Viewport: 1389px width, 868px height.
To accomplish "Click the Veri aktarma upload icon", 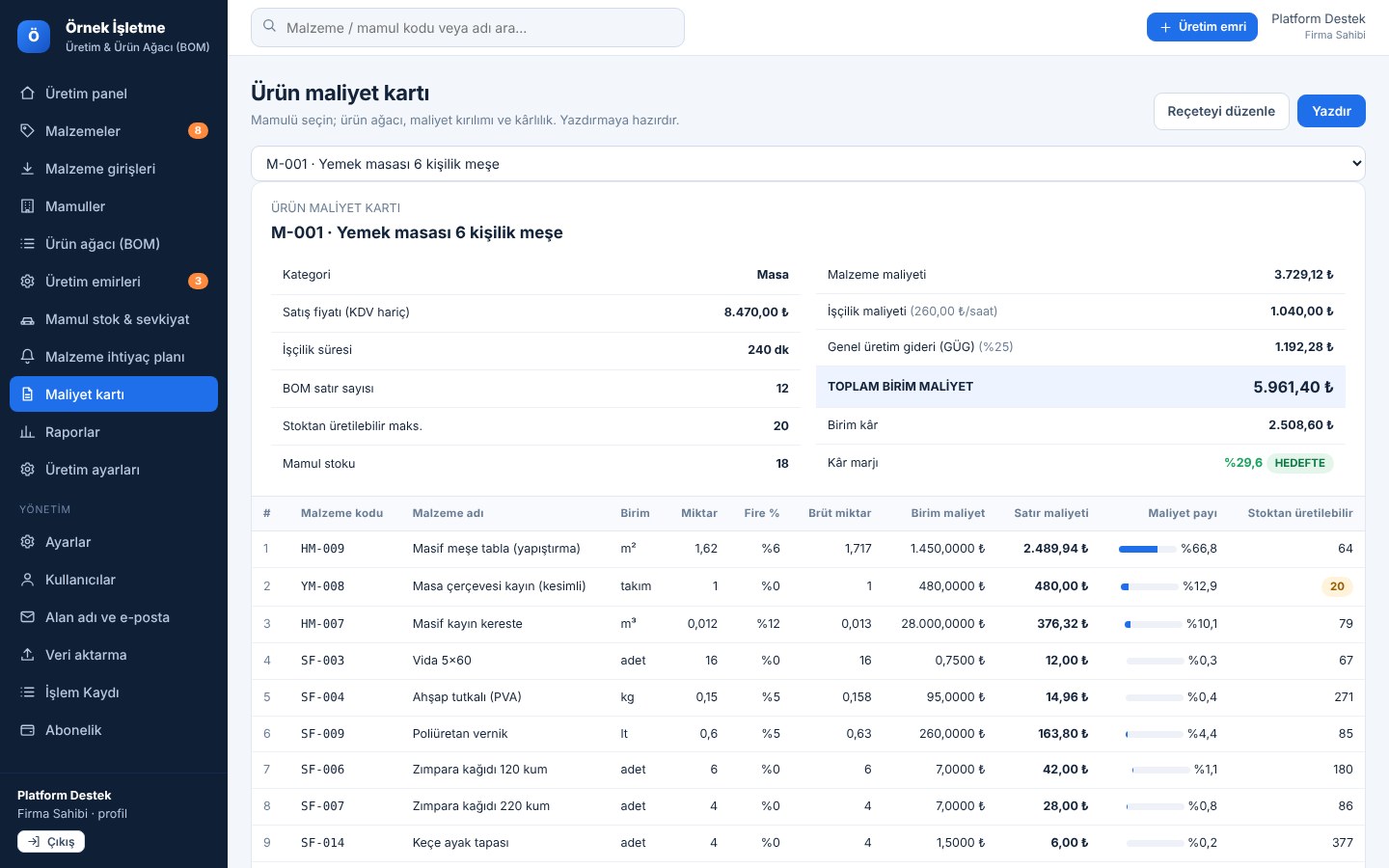I will pos(27,655).
